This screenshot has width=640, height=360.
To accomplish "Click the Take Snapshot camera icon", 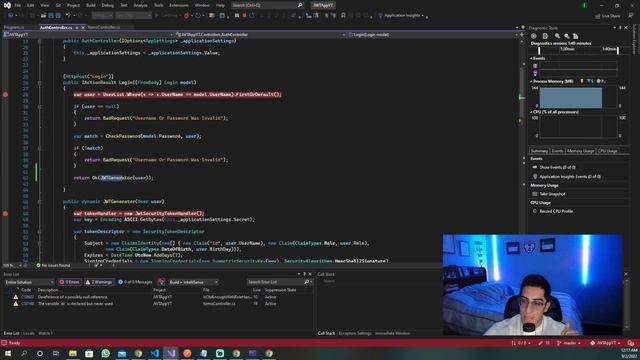I will pos(535,194).
